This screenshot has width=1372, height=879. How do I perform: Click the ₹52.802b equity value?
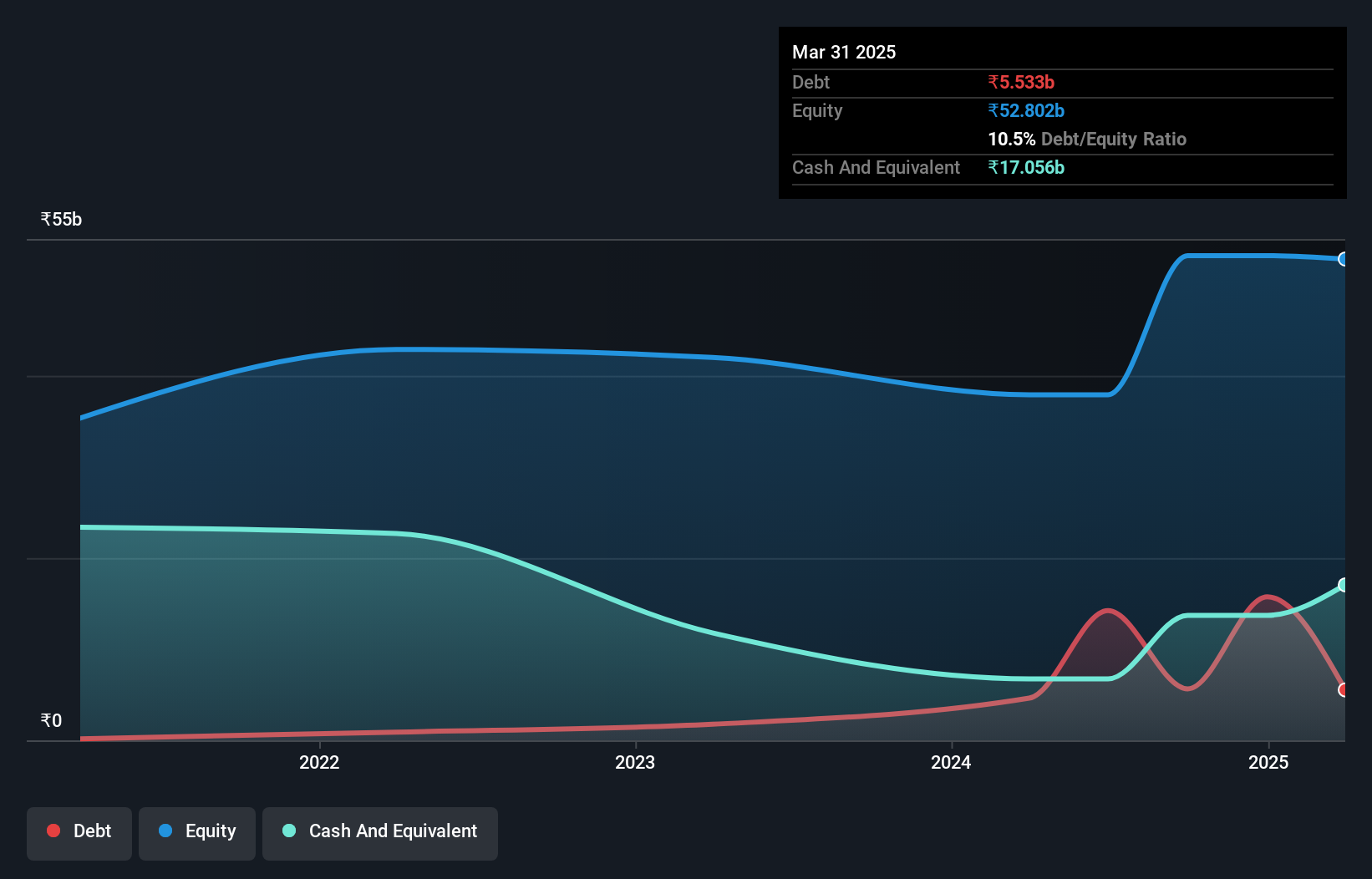pyautogui.click(x=1026, y=110)
